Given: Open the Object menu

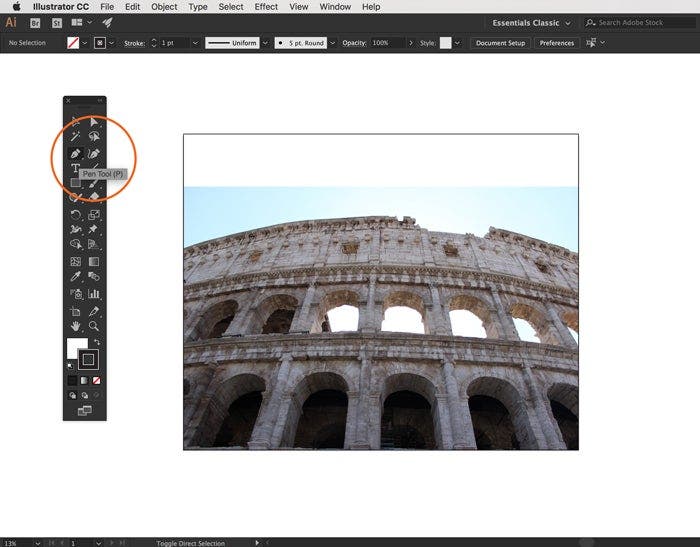Looking at the screenshot, I should click(164, 7).
